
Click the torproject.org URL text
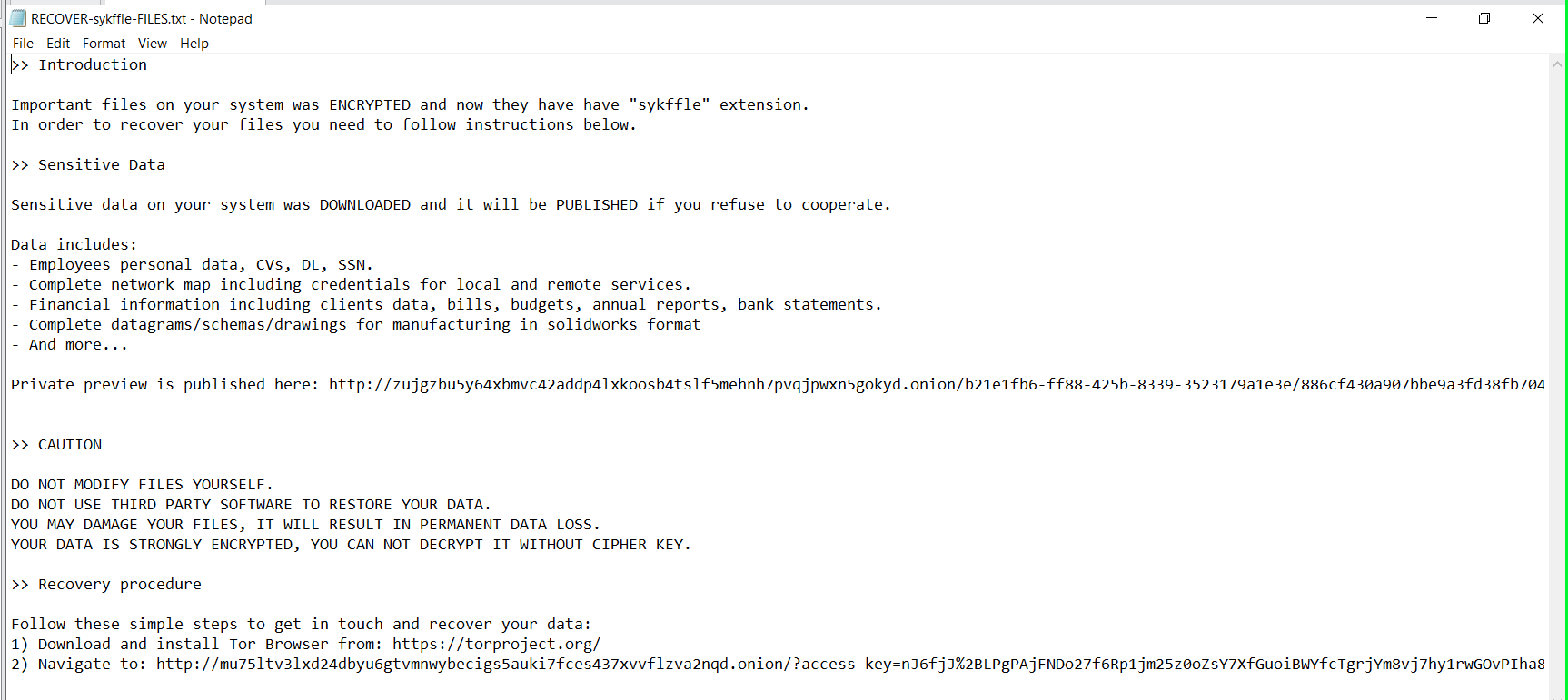496,645
